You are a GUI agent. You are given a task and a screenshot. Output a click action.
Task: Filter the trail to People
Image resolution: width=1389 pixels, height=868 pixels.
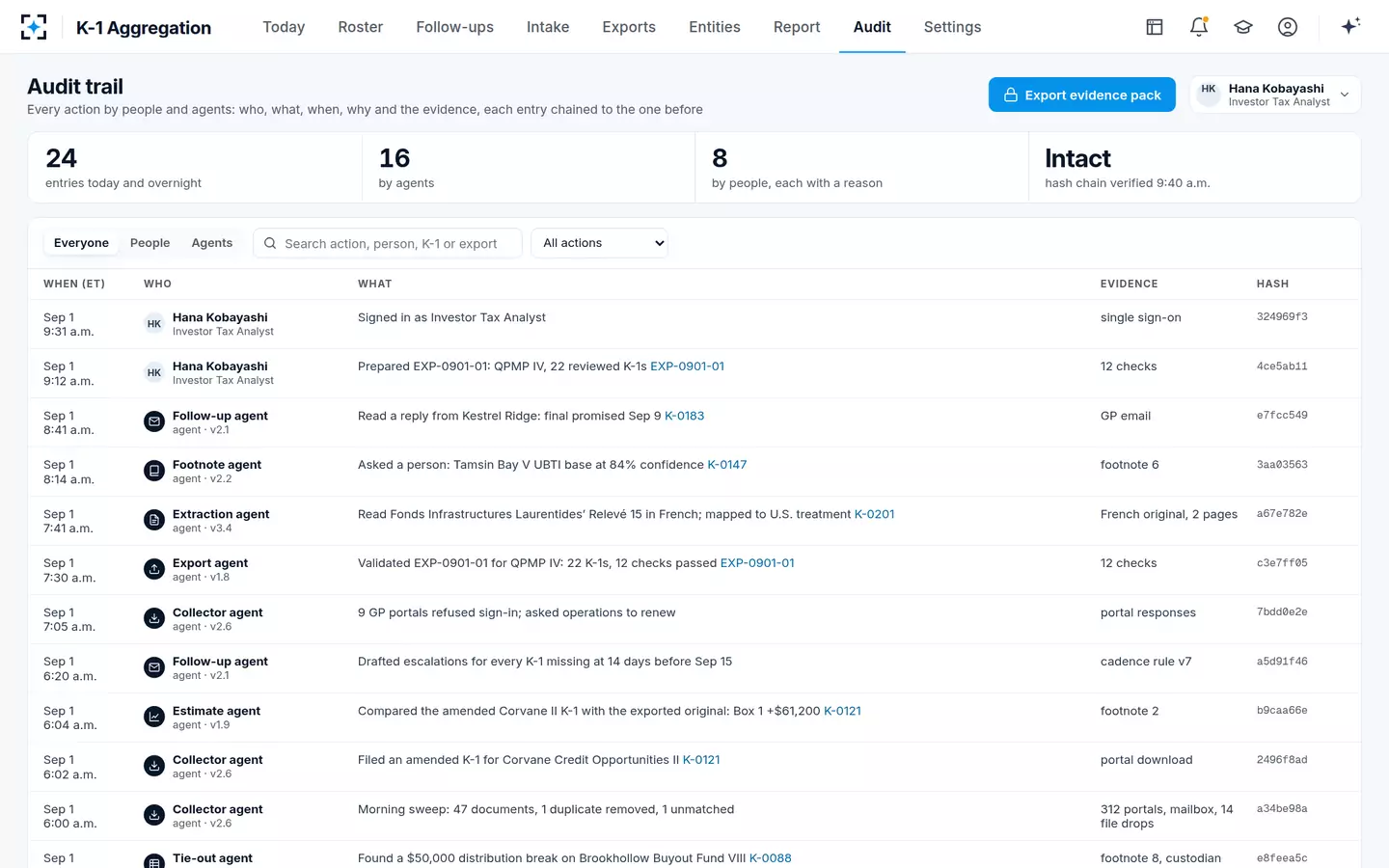click(x=150, y=243)
